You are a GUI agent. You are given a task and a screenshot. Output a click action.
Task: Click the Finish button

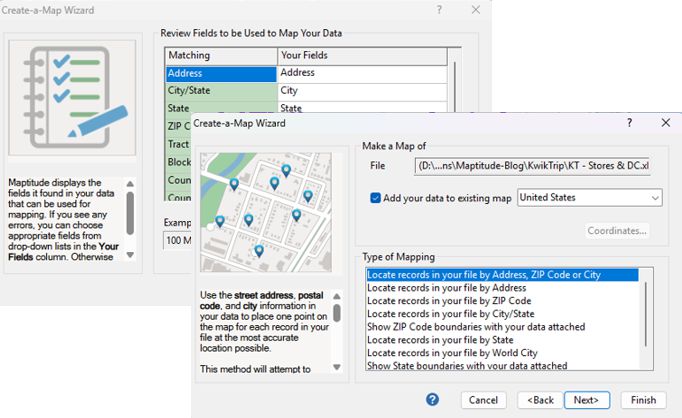click(x=642, y=399)
